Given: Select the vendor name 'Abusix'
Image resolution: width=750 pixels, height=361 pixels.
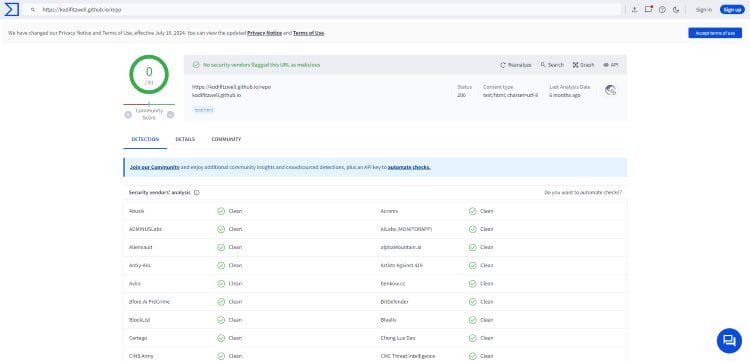Looking at the screenshot, I should 136,211.
